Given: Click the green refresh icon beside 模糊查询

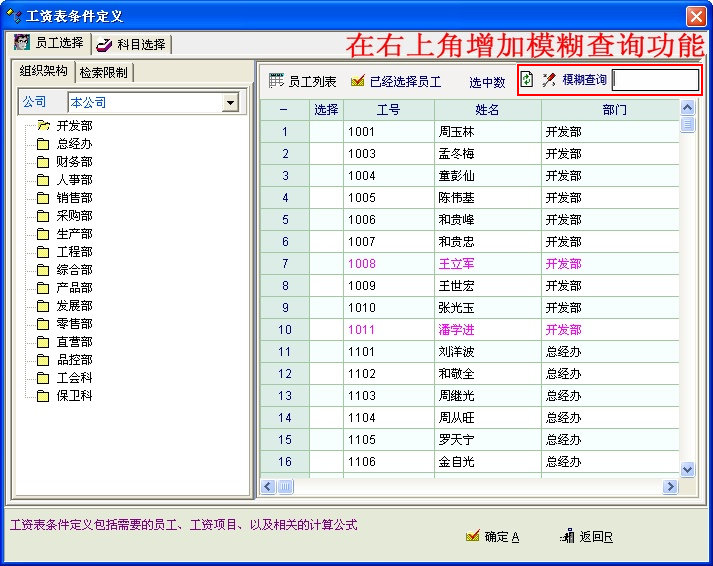Looking at the screenshot, I should [527, 80].
